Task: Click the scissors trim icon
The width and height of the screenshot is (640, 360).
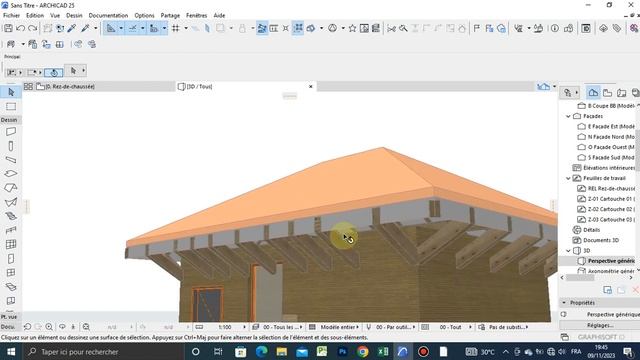Action: [391, 28]
